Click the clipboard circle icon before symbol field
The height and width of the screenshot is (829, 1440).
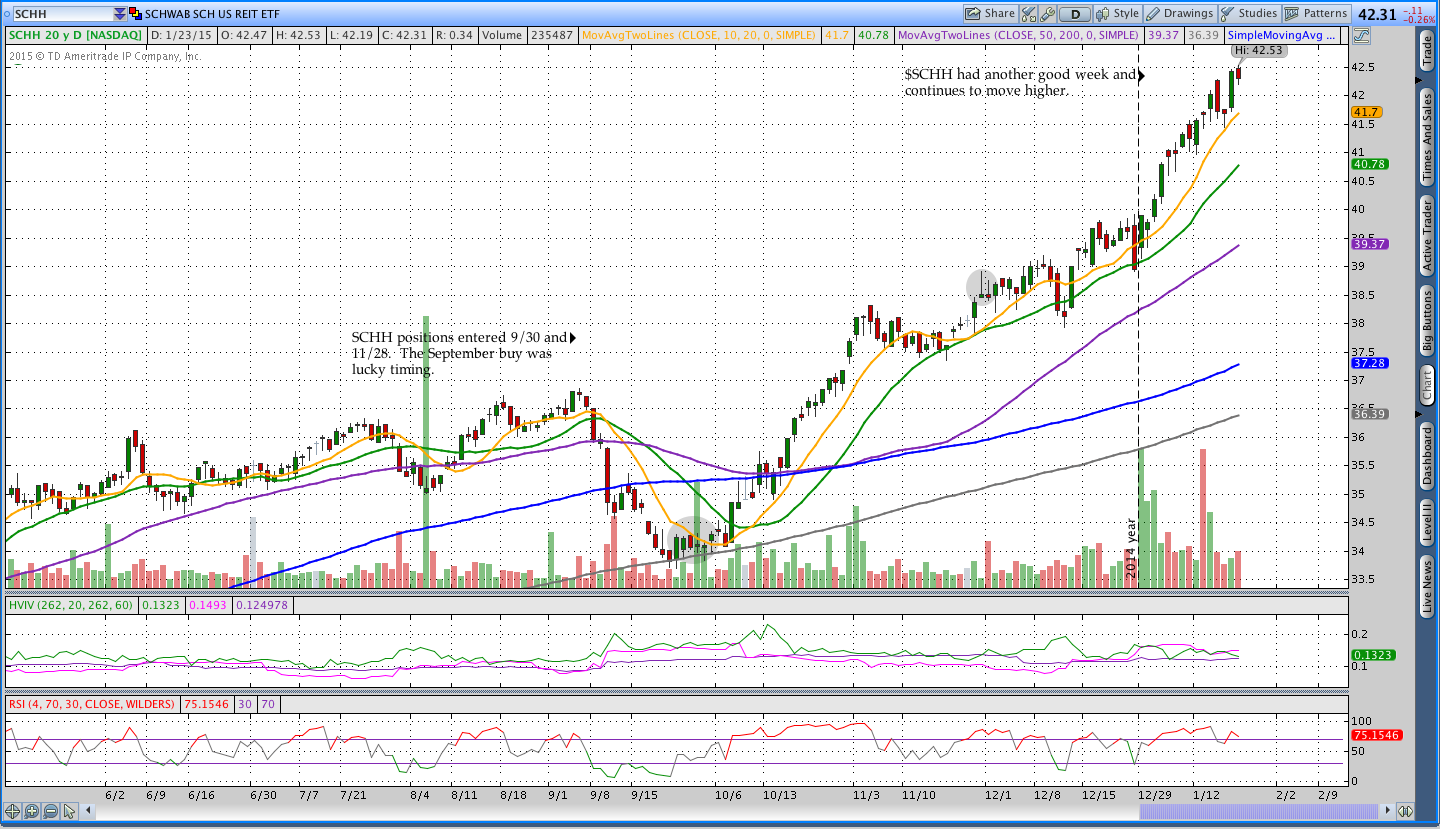point(6,14)
